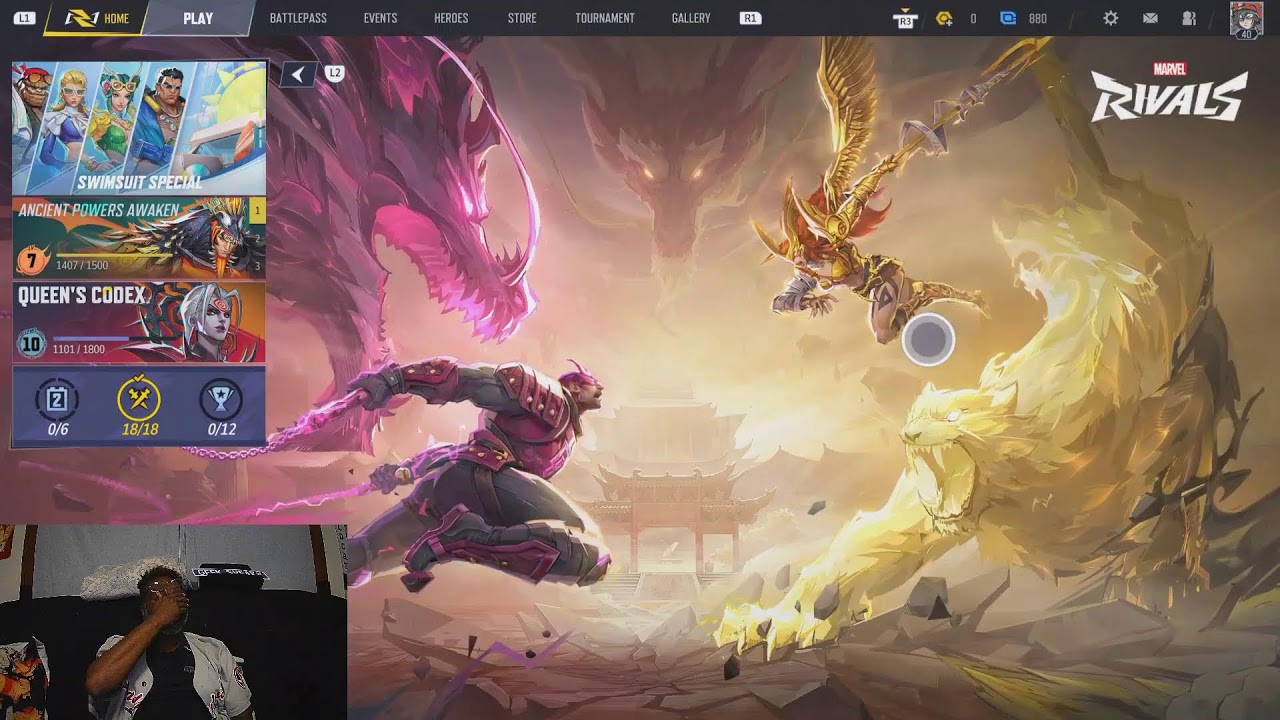This screenshot has height=720, width=1280.
Task: Click the R3 download indicator icon
Action: [905, 18]
